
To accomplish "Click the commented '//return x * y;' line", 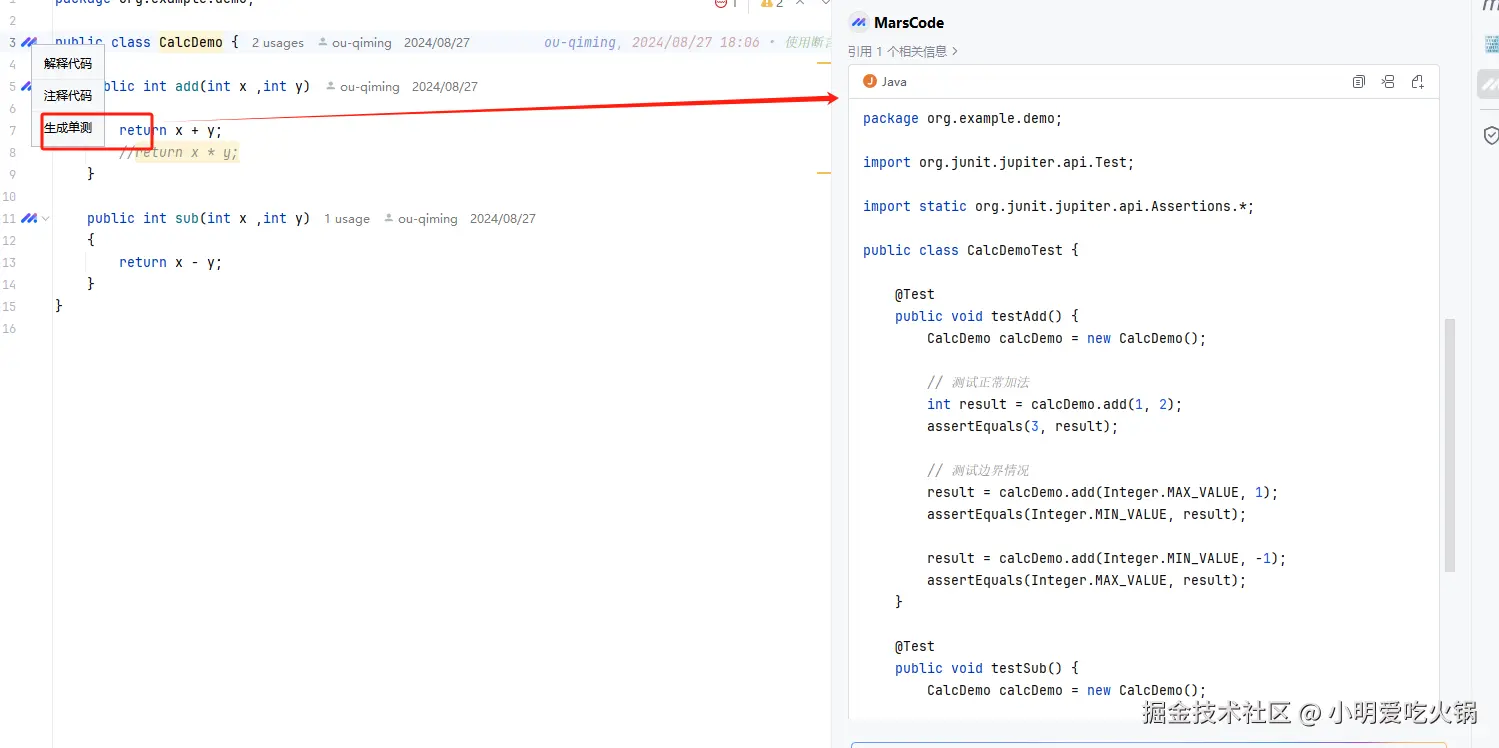I will coord(179,152).
